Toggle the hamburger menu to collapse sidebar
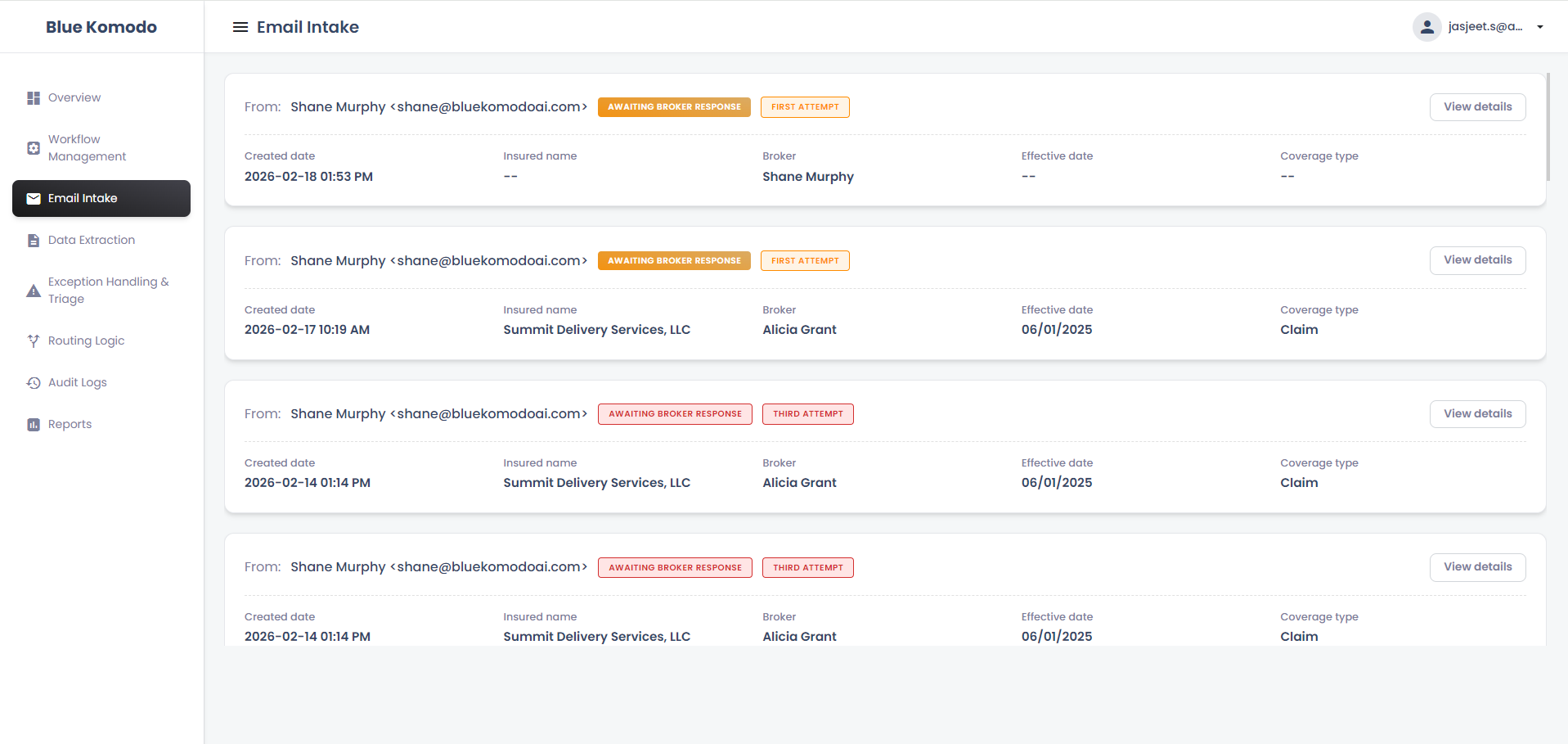 pyautogui.click(x=240, y=27)
